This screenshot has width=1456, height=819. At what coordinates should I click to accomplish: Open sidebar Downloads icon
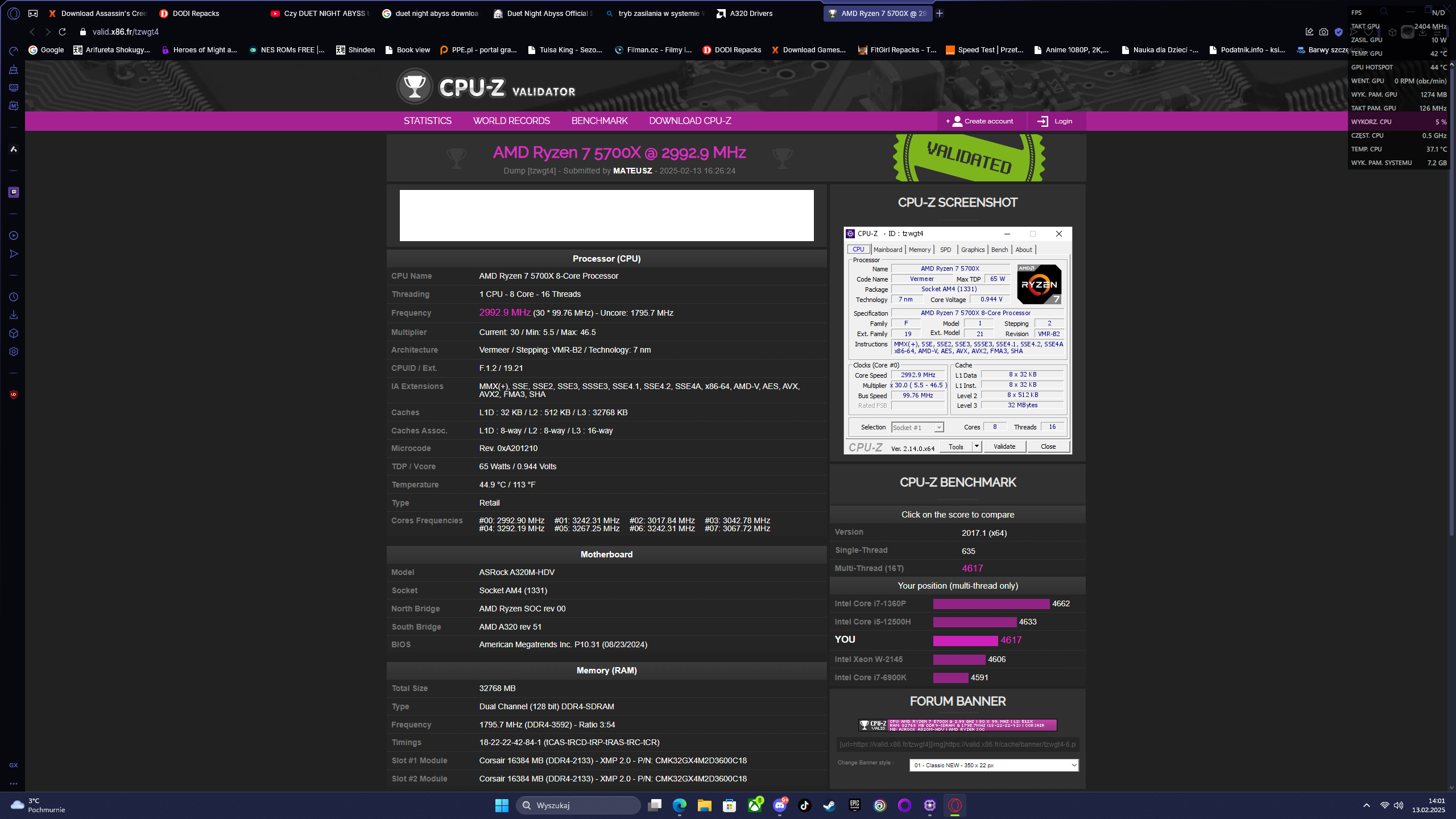(x=14, y=315)
